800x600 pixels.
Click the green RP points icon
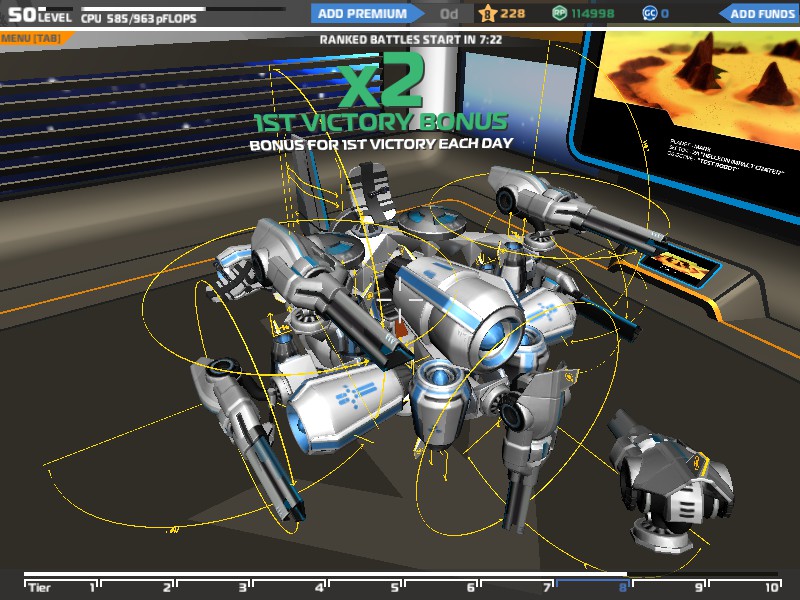point(559,13)
